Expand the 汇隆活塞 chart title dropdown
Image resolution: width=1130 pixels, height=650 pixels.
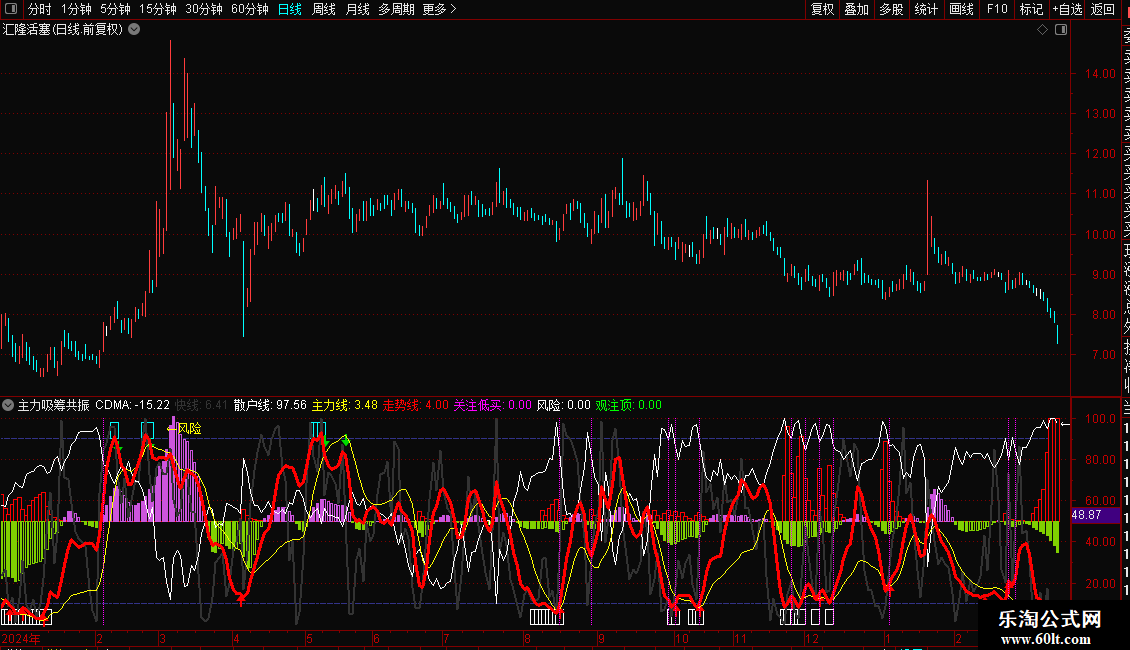[x=134, y=30]
